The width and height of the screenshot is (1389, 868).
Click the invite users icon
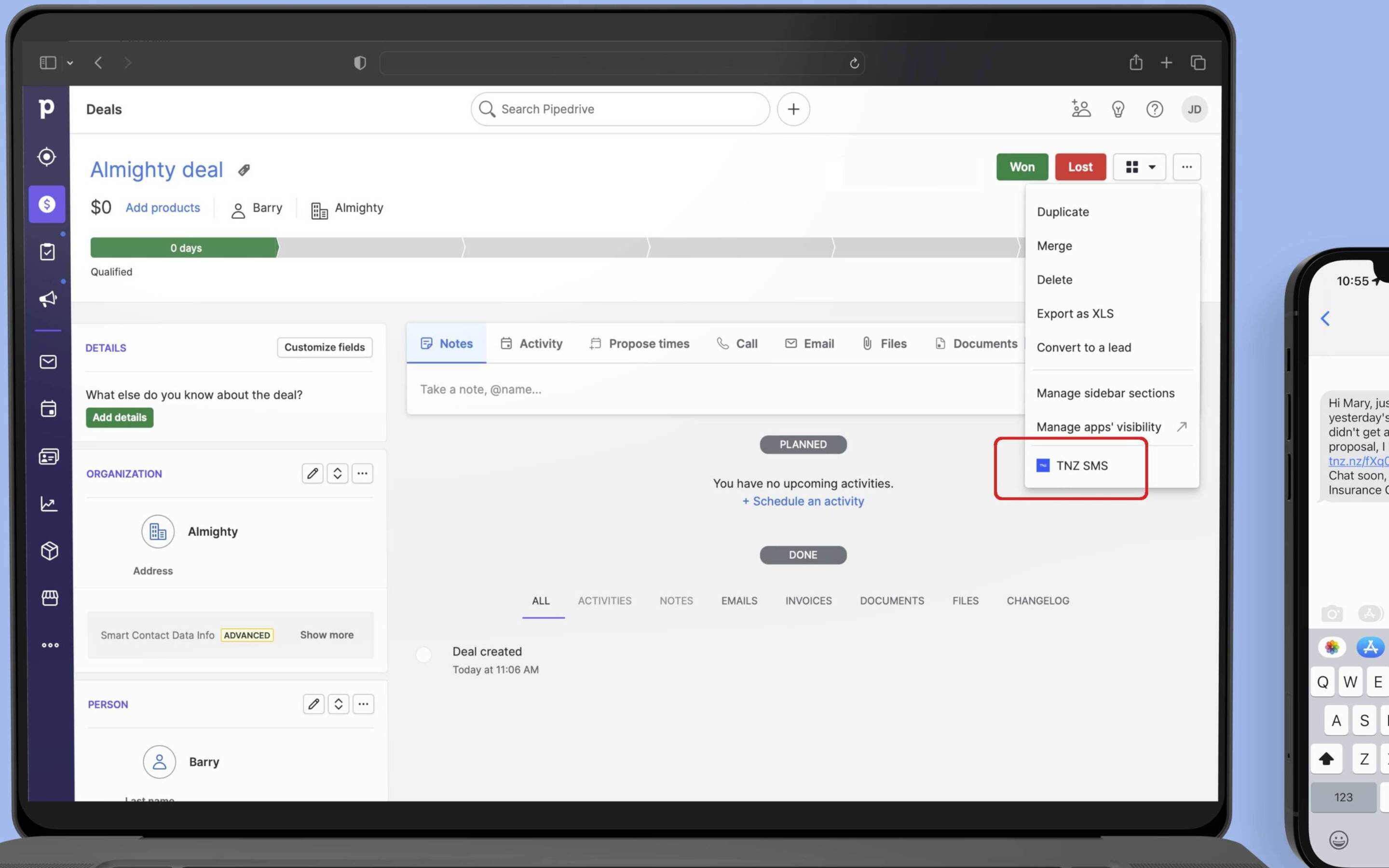tap(1081, 108)
